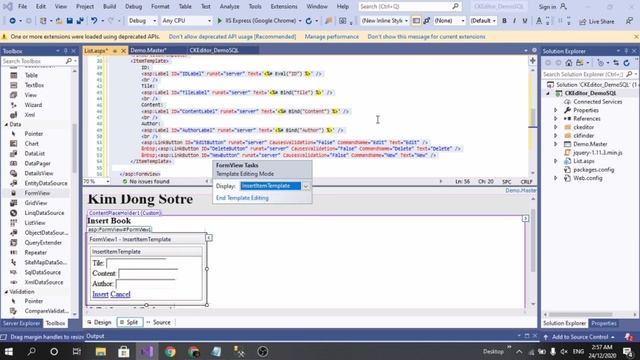Screen dimensions: 640x360
Task: Collapse the Data toolbox group
Action: coord(6,124)
